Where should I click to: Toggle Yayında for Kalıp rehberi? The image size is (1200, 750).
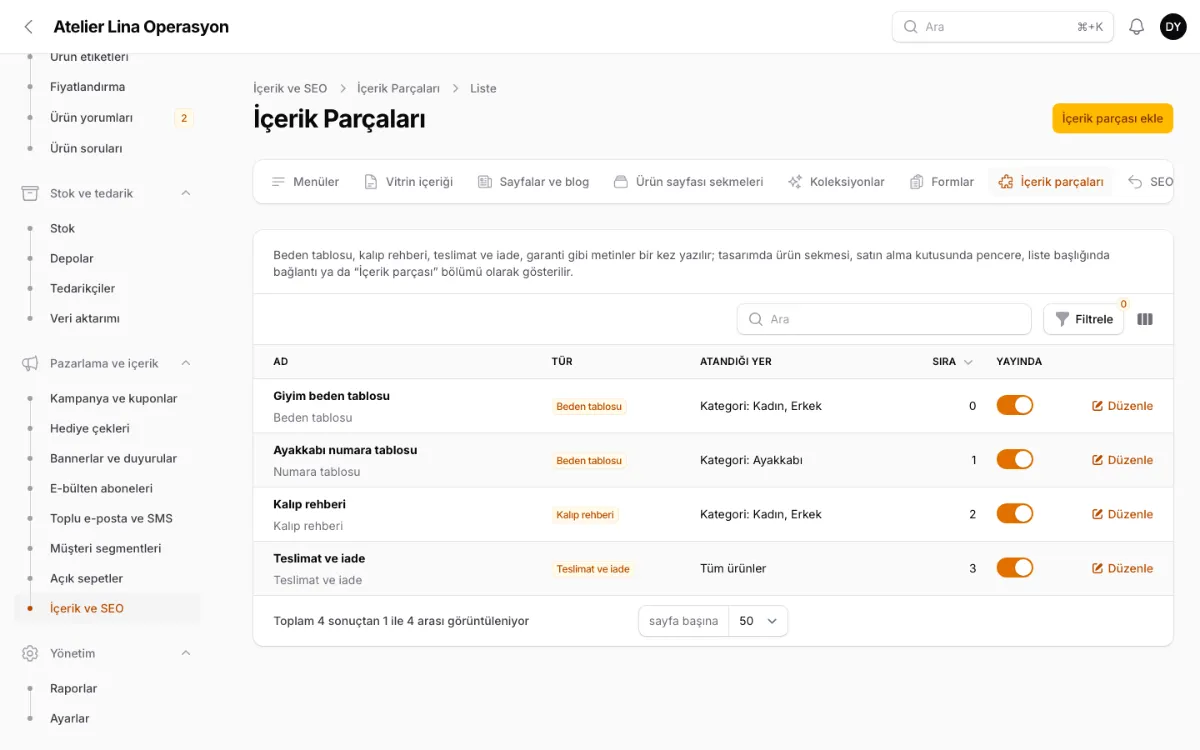(1014, 513)
